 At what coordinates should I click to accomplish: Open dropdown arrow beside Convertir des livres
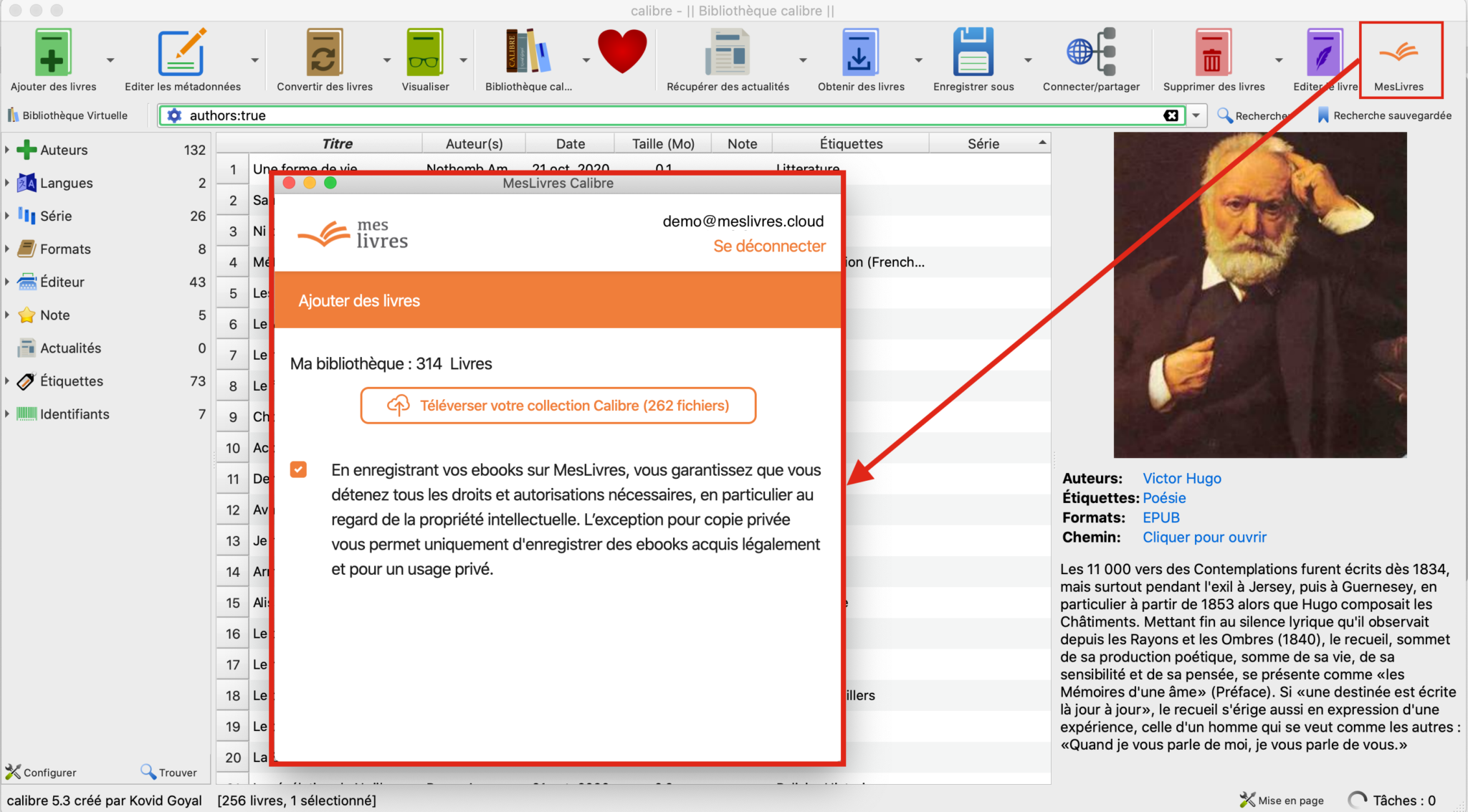point(386,60)
